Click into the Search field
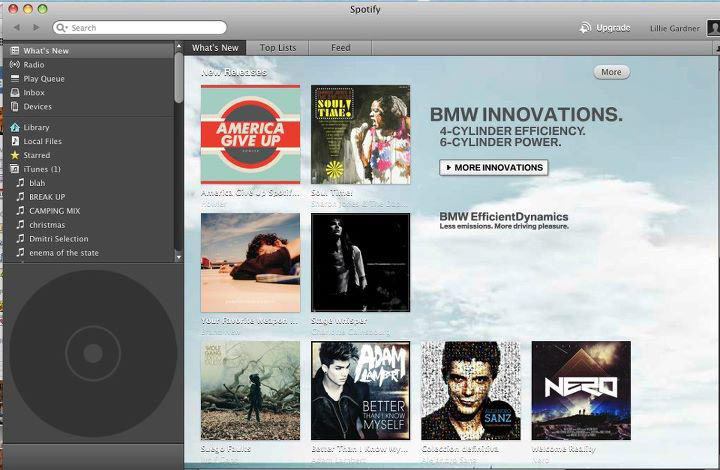This screenshot has height=470, width=720. (140, 28)
